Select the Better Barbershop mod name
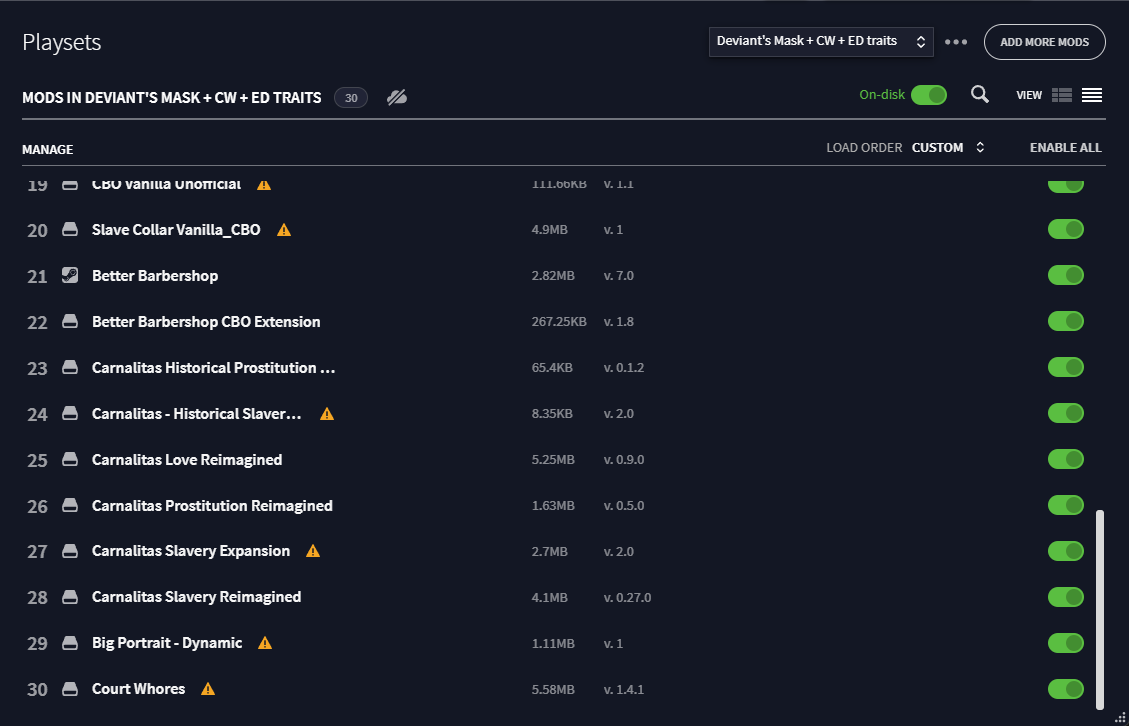 click(x=155, y=276)
